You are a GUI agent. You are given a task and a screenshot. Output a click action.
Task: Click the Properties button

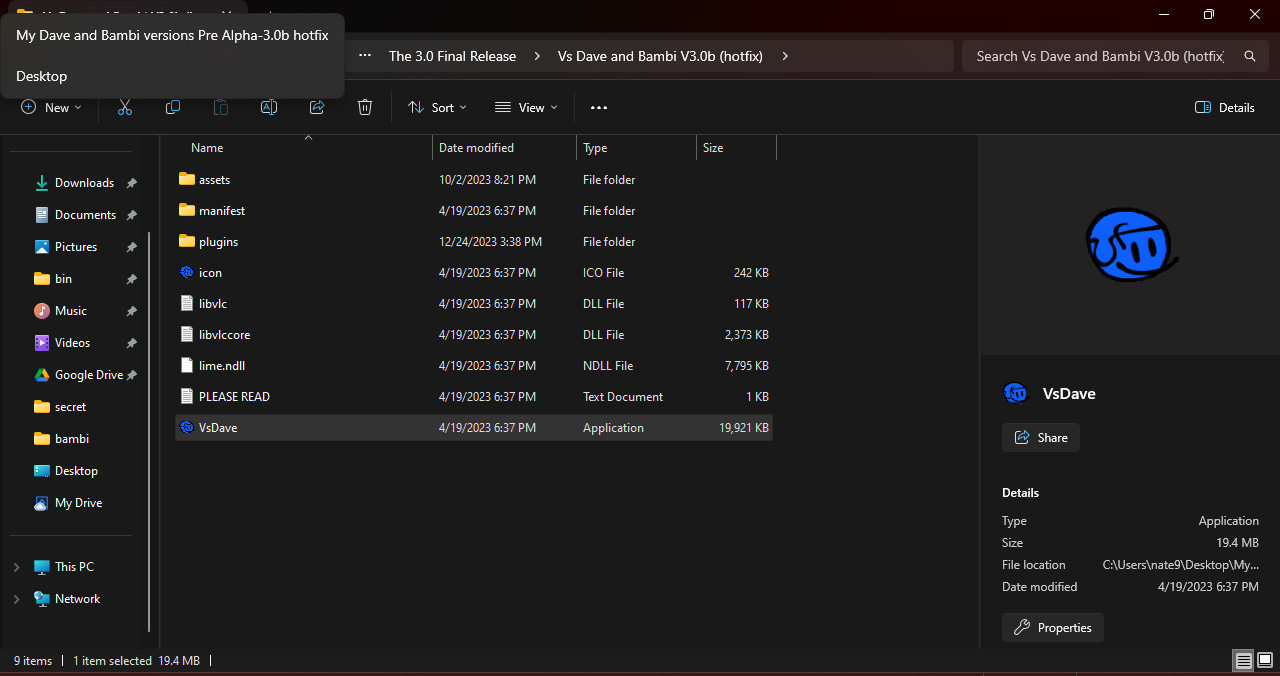click(x=1052, y=627)
